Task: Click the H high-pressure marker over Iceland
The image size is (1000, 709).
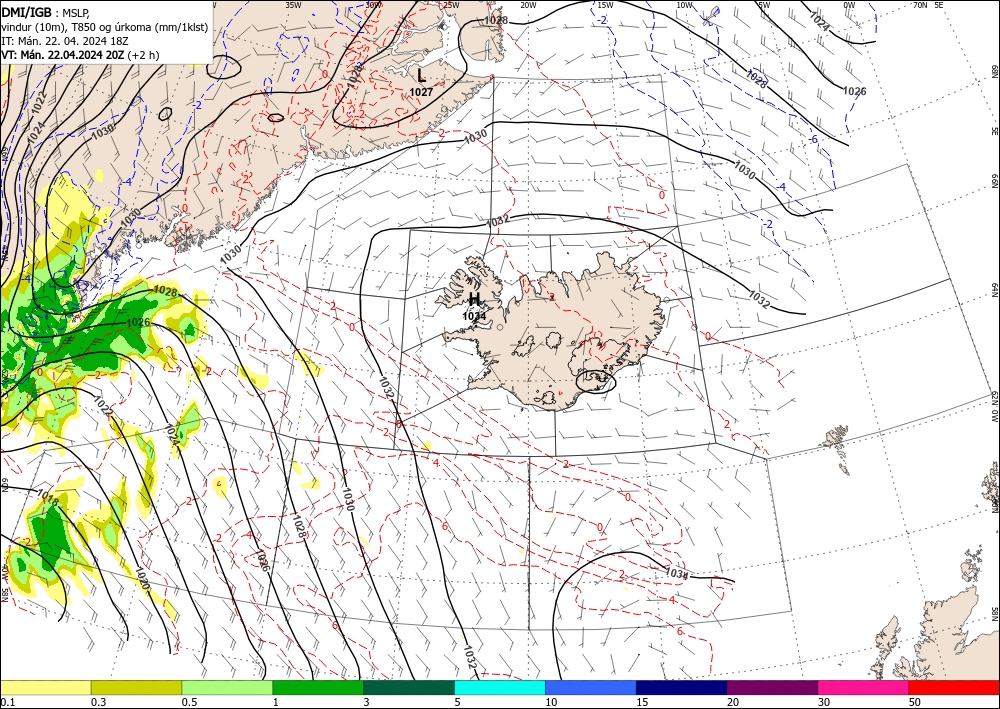Action: (474, 299)
